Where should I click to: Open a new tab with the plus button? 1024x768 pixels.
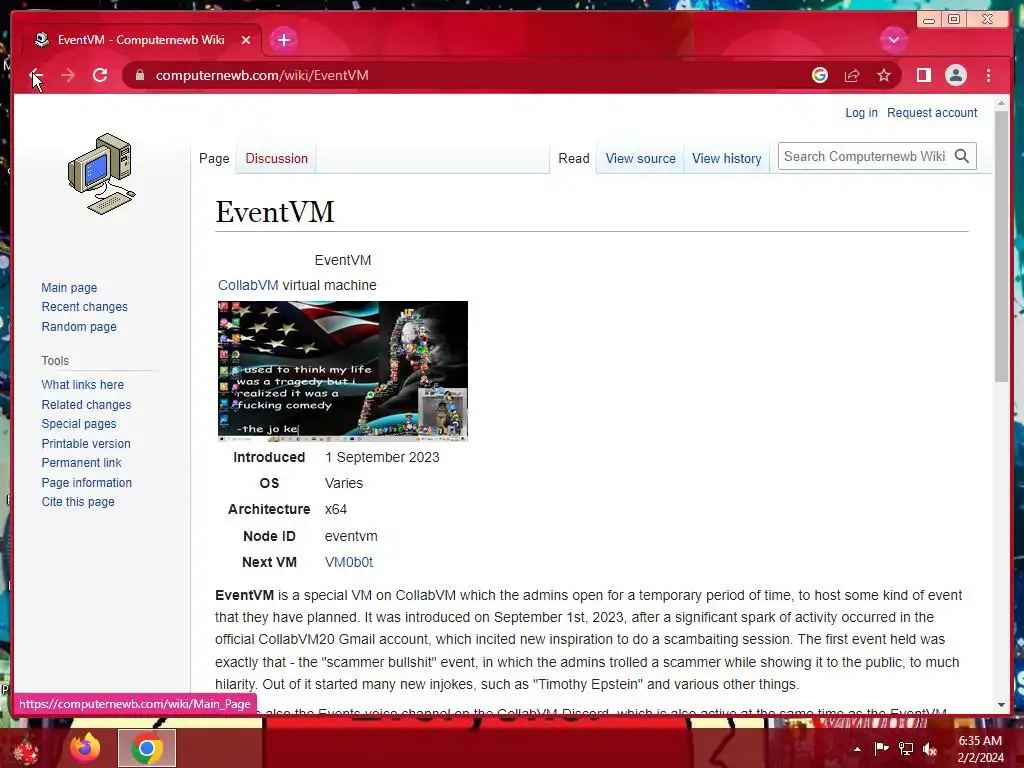click(x=283, y=40)
